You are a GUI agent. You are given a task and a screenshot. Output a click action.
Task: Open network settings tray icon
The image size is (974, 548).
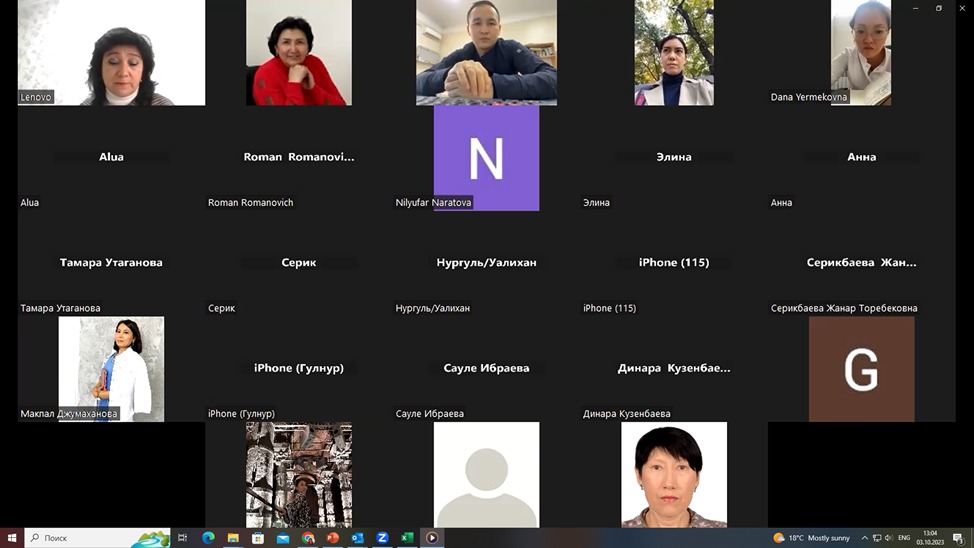point(876,538)
